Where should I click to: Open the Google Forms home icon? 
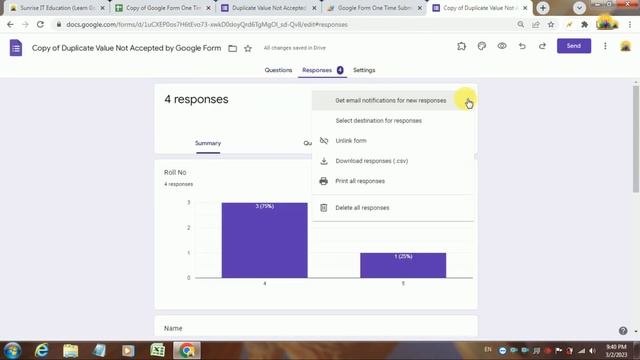pos(16,48)
